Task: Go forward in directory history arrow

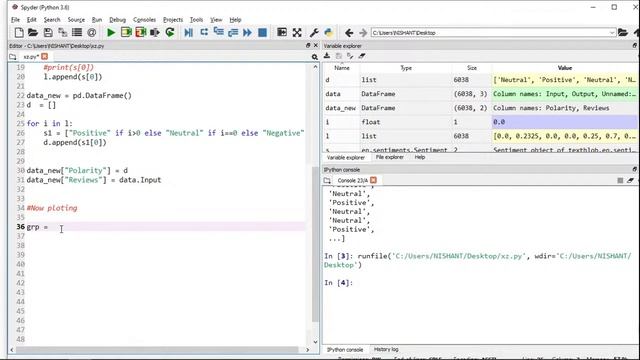Action: point(362,33)
